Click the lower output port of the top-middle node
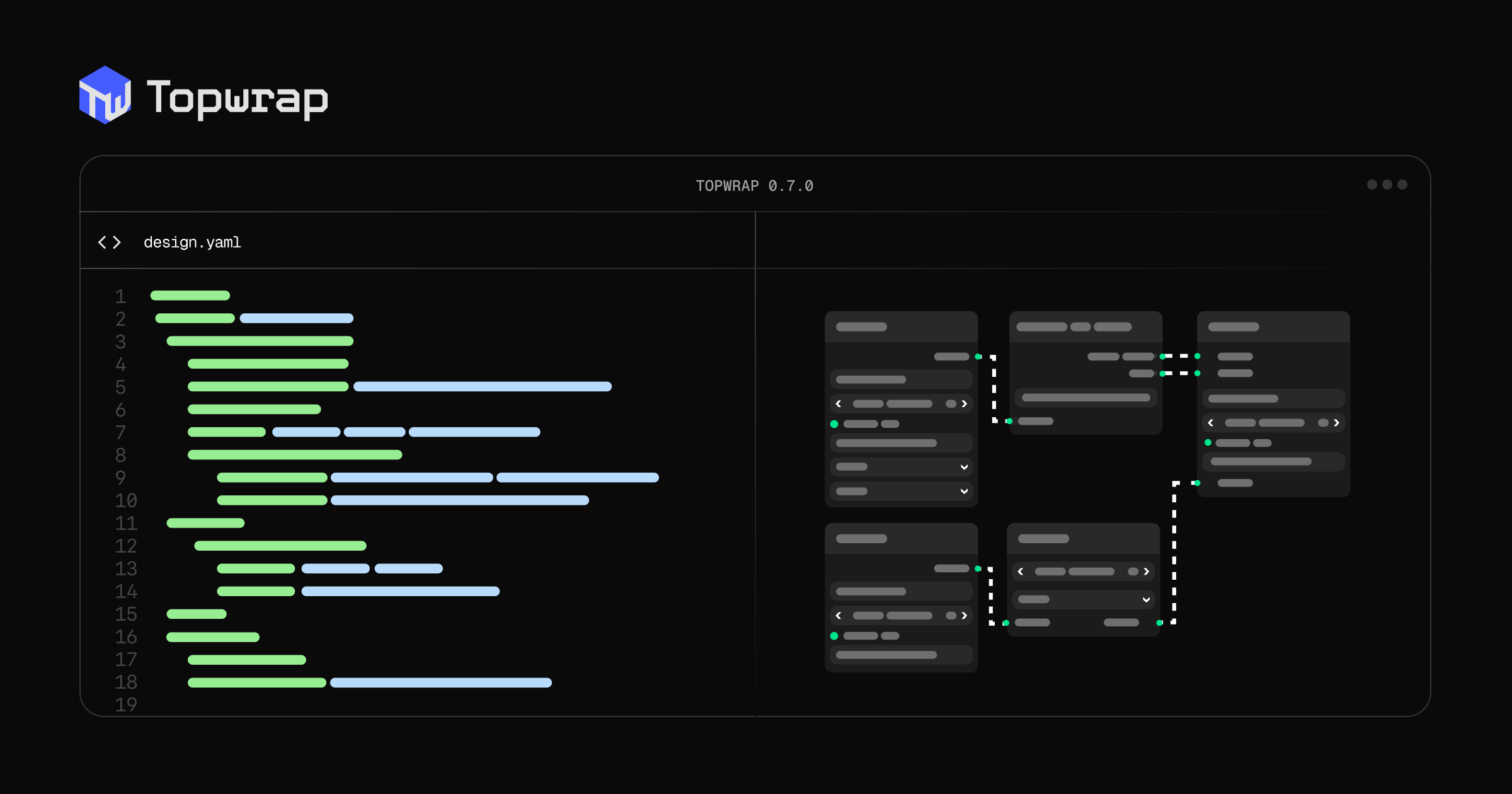Screen dimensions: 1512x794 [x=1162, y=374]
